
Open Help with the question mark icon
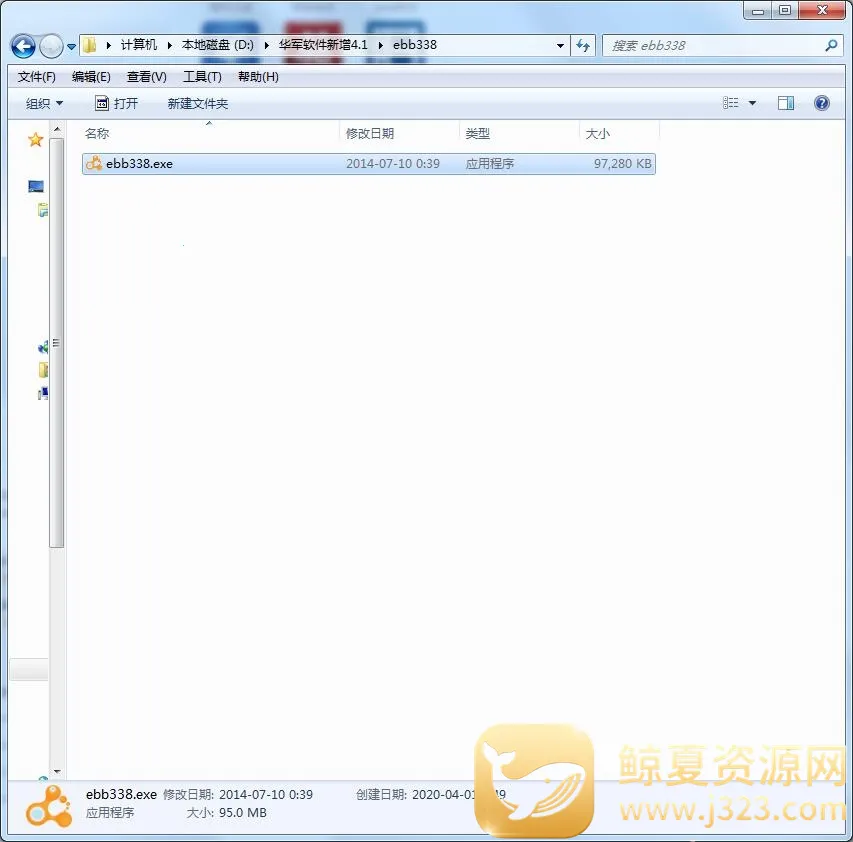coord(822,103)
